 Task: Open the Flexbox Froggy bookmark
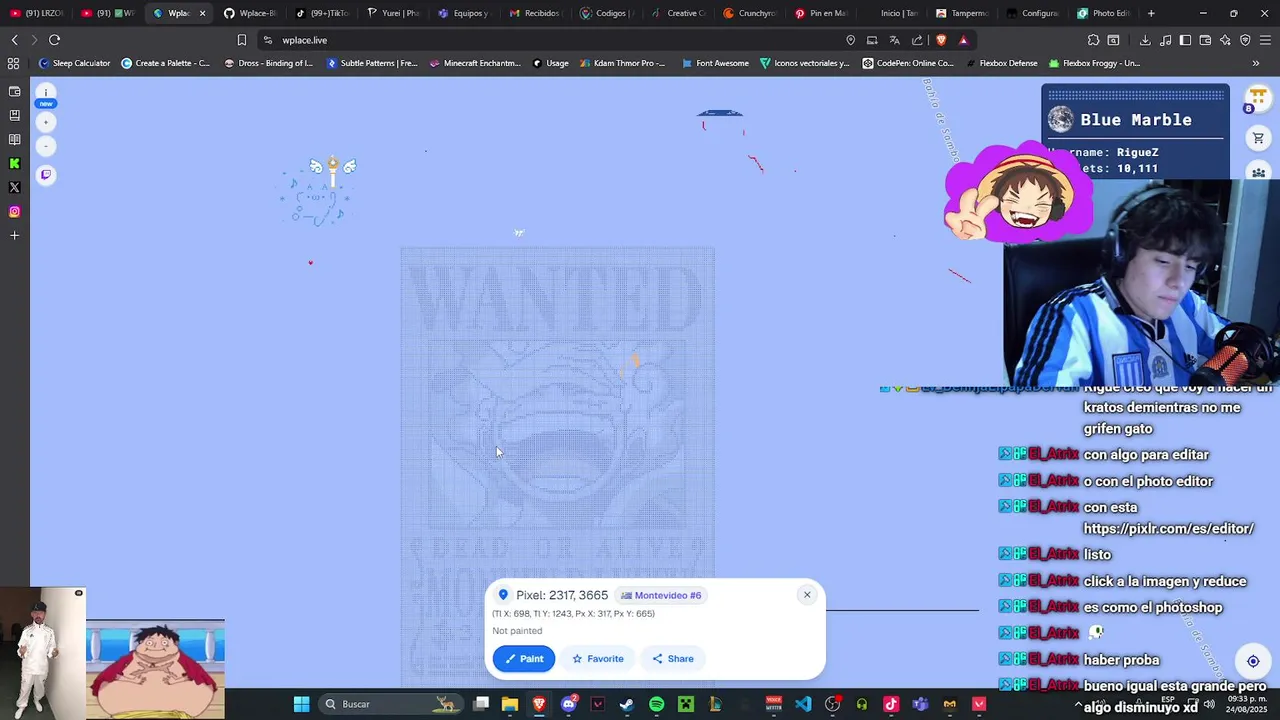1094,63
